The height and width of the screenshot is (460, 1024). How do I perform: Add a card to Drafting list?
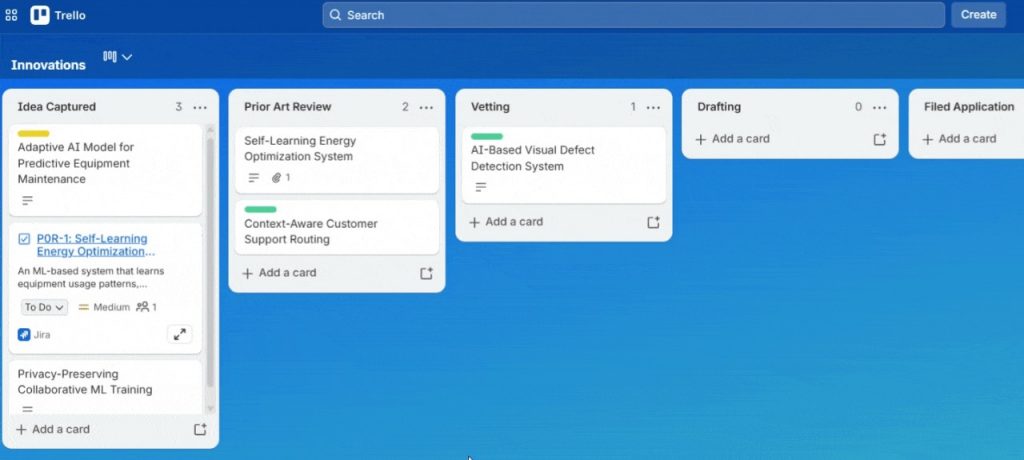tap(733, 139)
